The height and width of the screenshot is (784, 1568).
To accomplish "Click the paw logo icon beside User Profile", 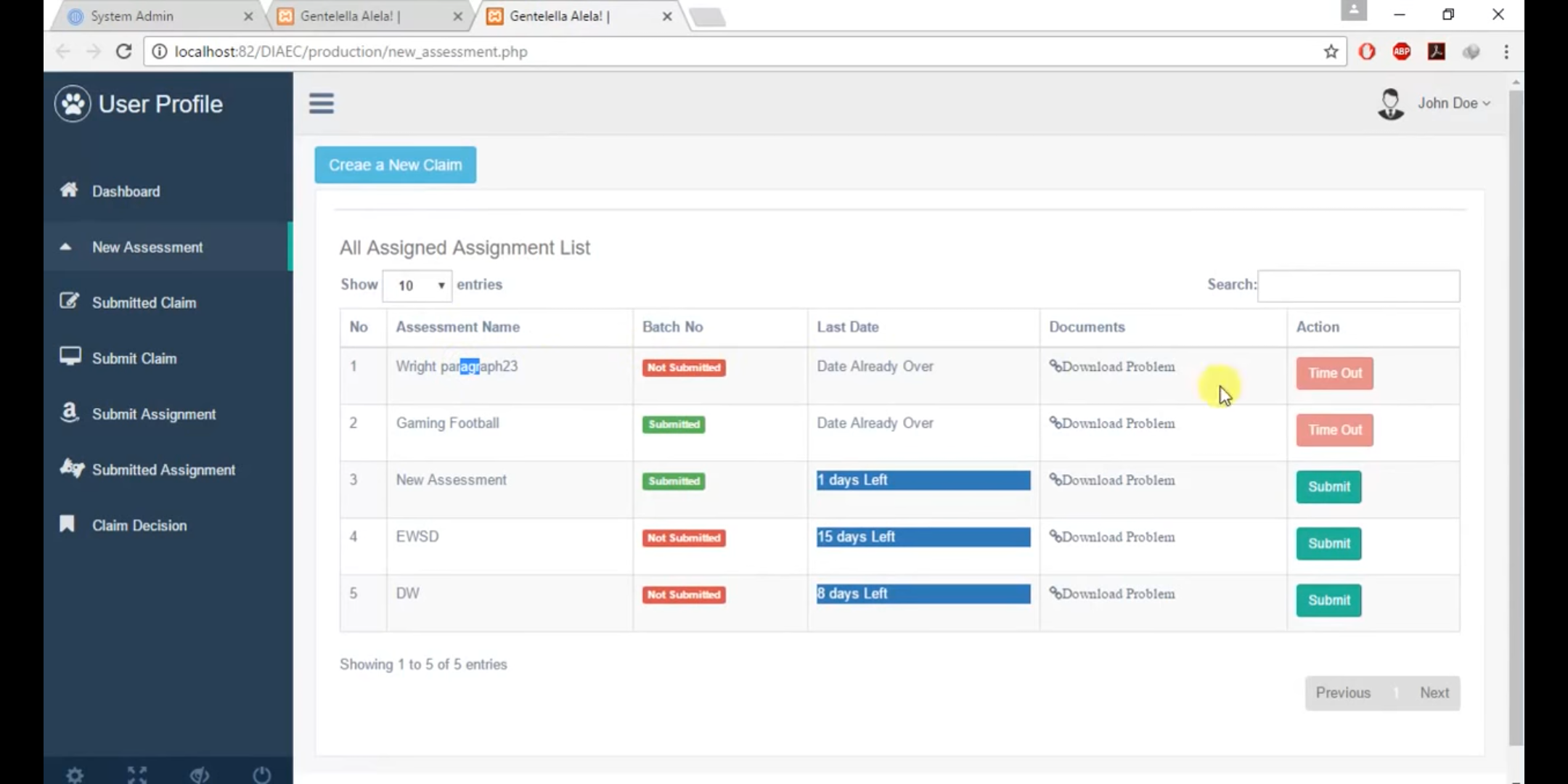I will click(73, 104).
